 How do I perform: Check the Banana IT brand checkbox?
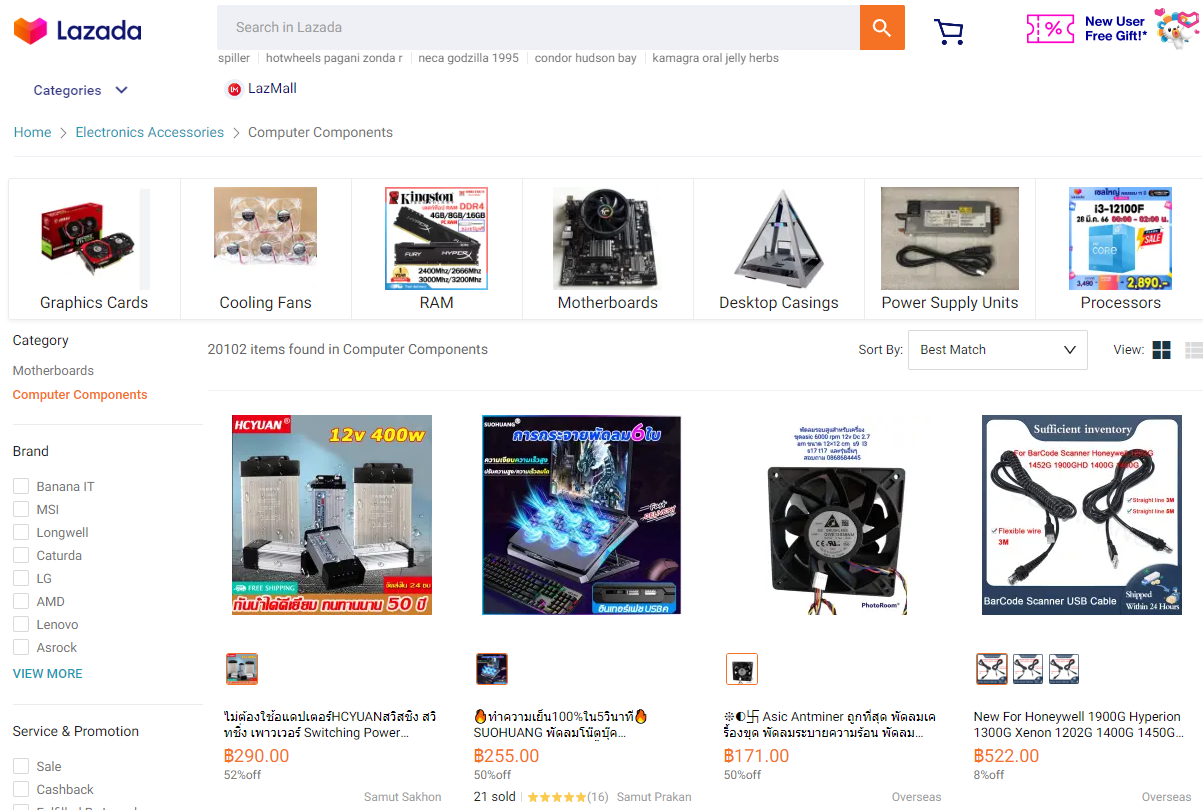click(20, 486)
